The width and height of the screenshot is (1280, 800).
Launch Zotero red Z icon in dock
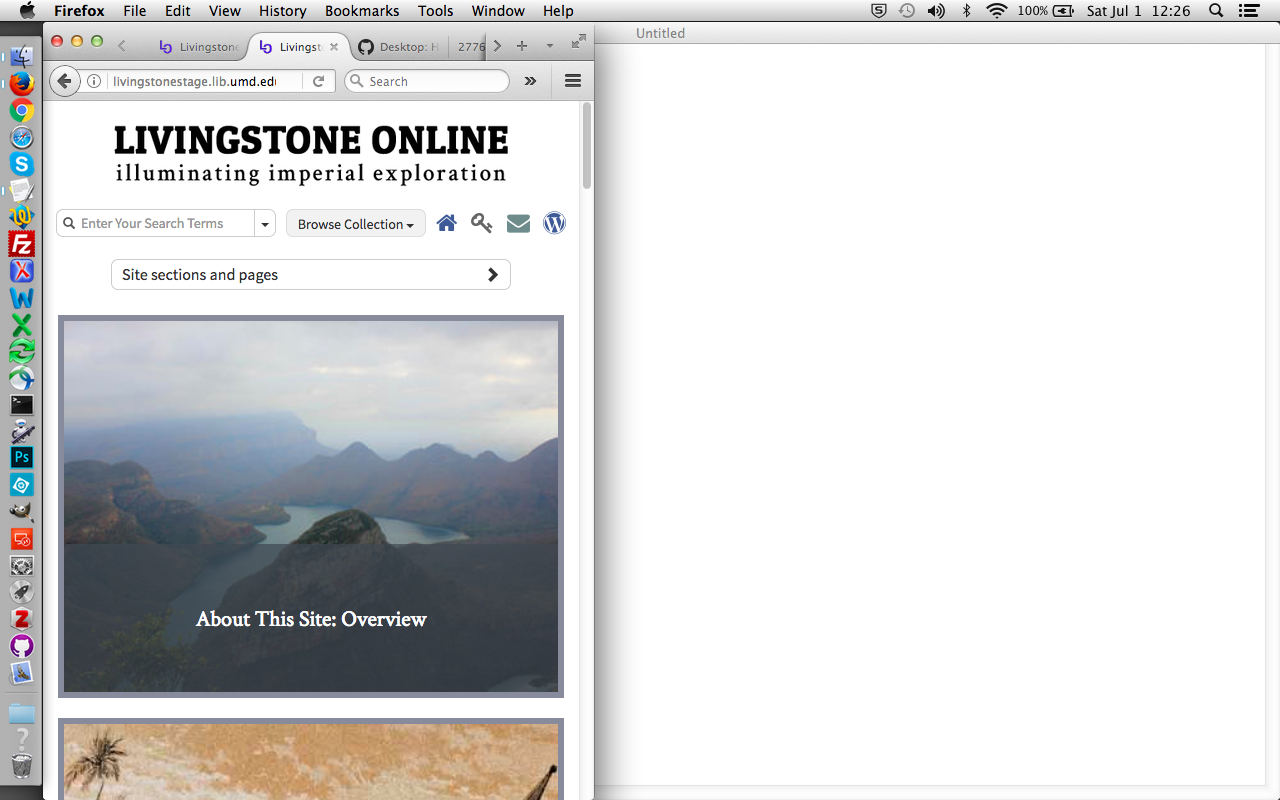tap(22, 619)
